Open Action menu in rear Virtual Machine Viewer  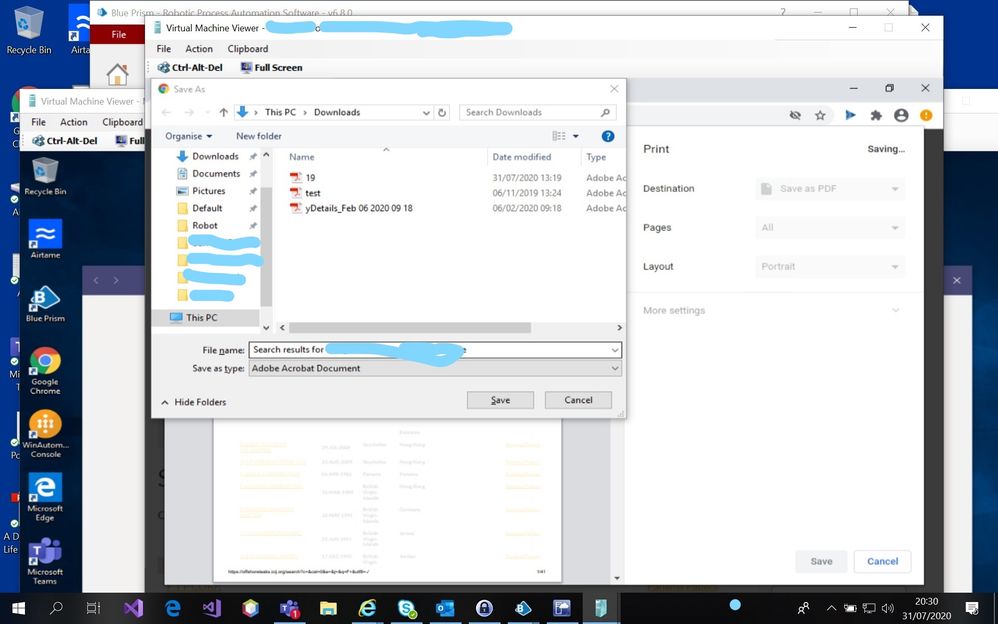point(74,122)
